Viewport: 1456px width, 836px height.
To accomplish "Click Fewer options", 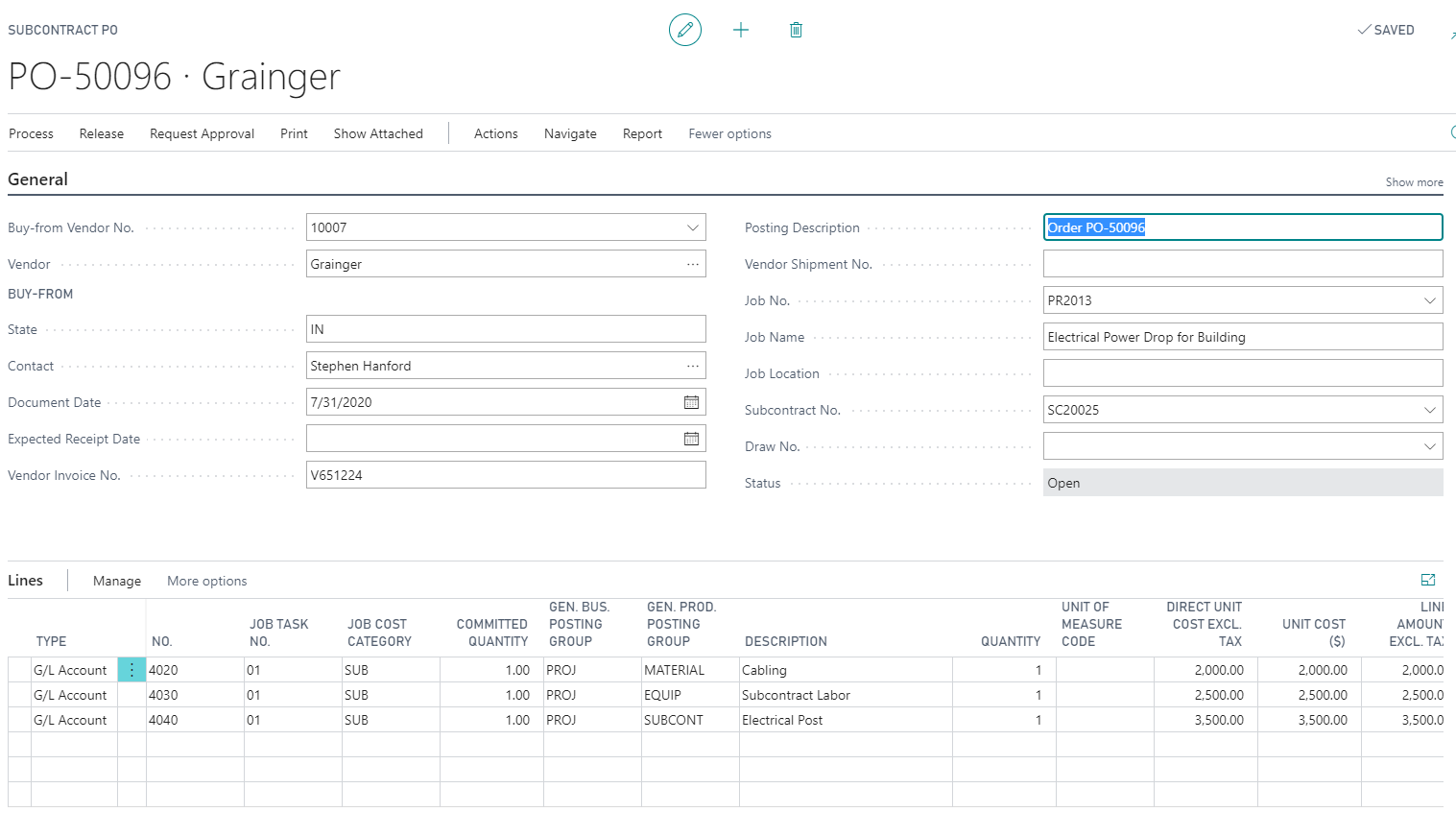I will (729, 133).
